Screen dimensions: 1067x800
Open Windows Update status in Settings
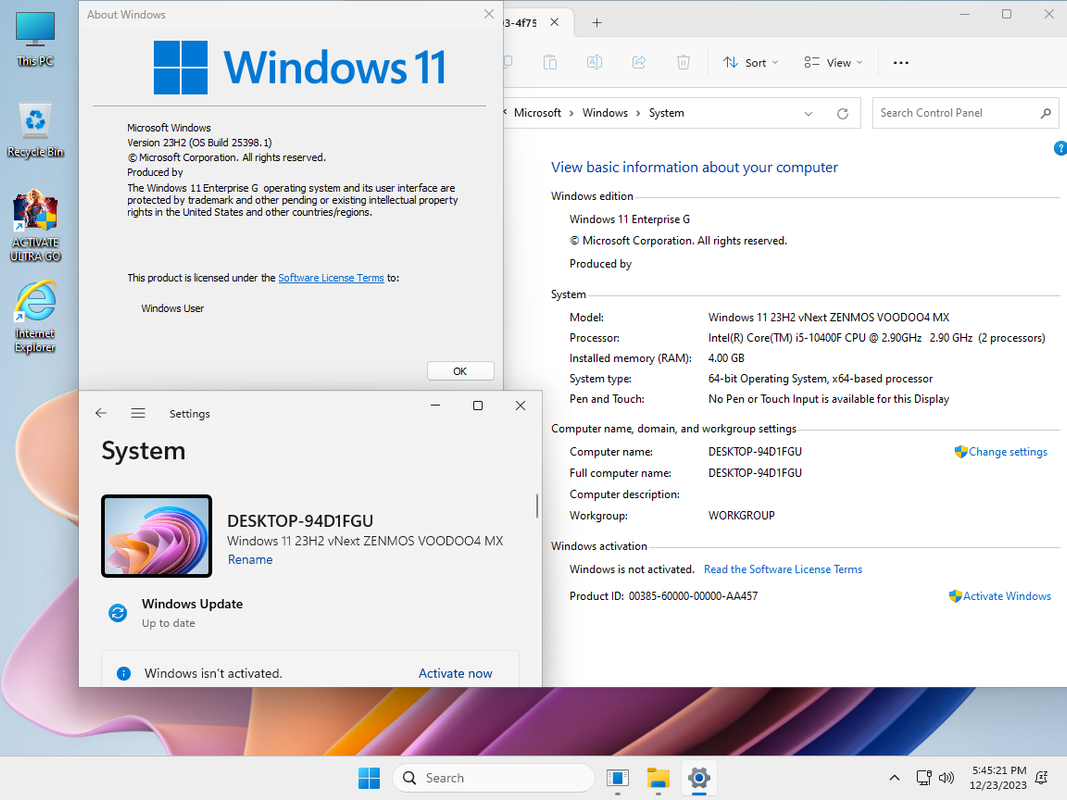[x=192, y=612]
